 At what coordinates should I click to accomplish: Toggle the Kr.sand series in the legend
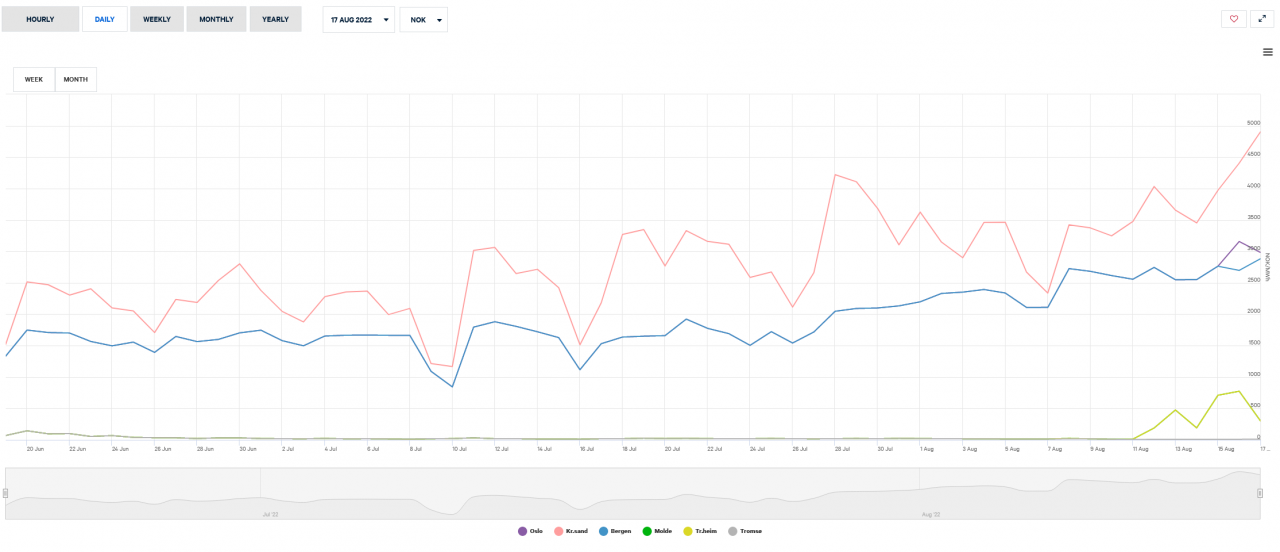[x=572, y=531]
